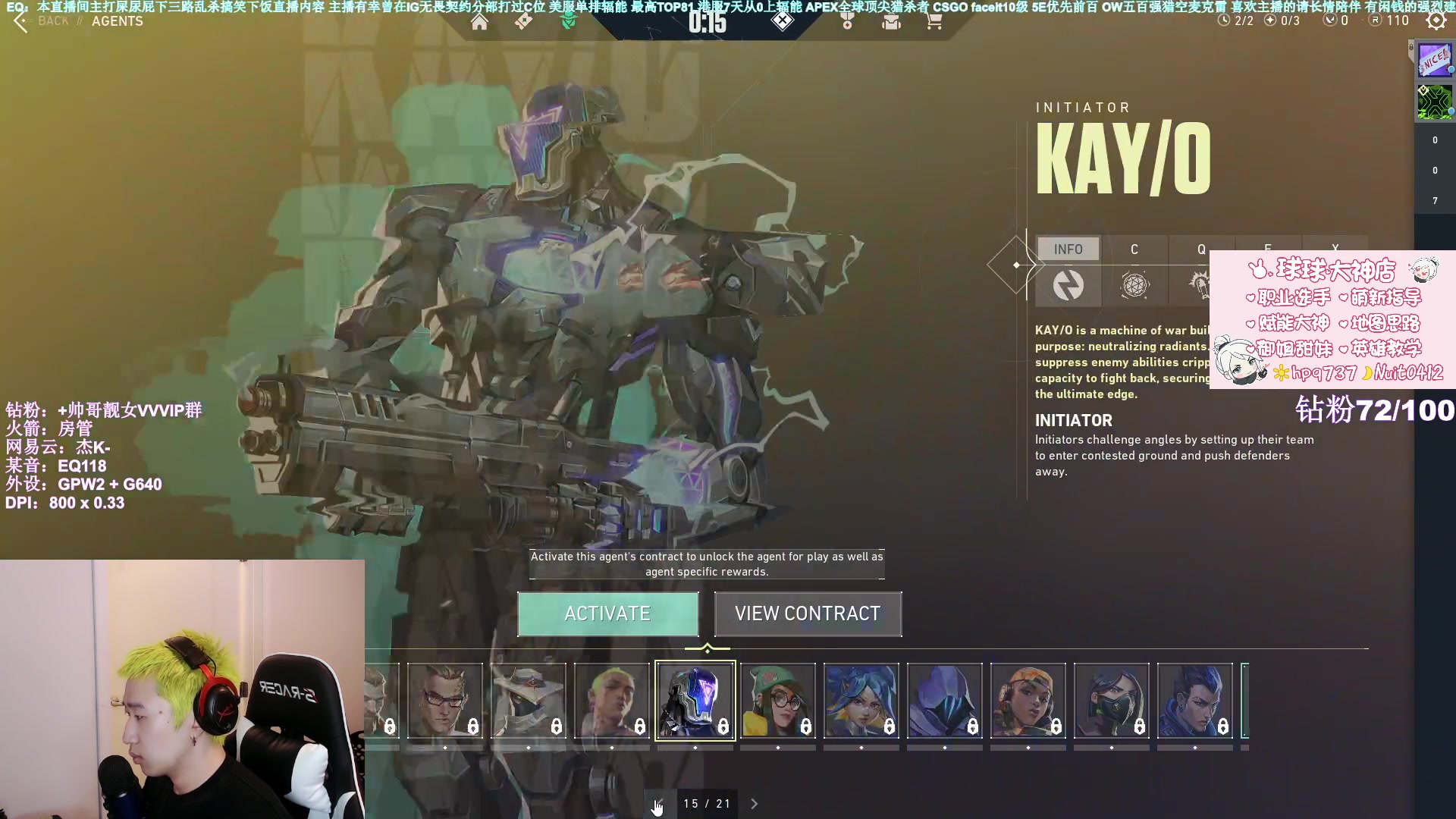Click the INITIATOR role heading above description
The image size is (1456, 819).
pos(1074,420)
